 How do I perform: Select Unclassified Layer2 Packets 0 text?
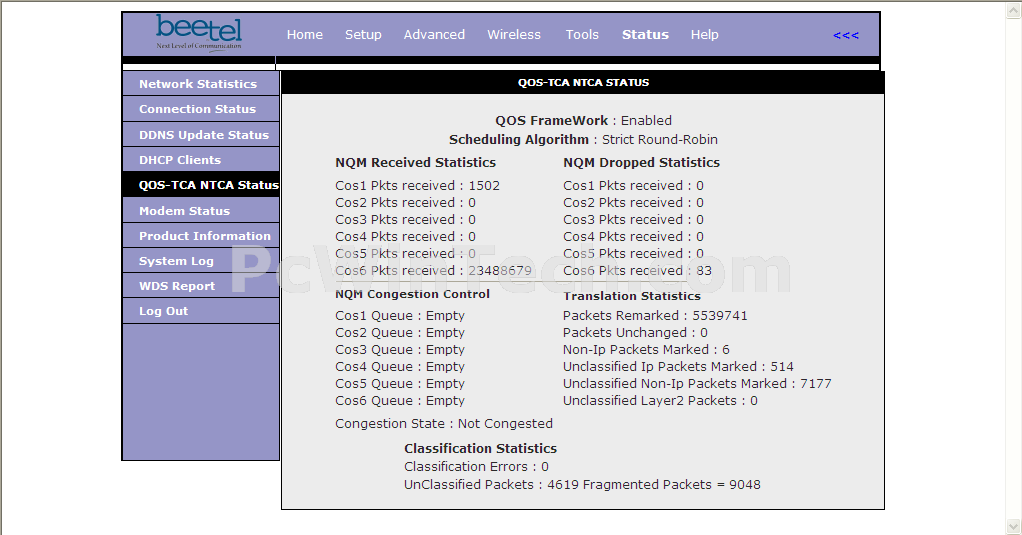click(x=660, y=401)
